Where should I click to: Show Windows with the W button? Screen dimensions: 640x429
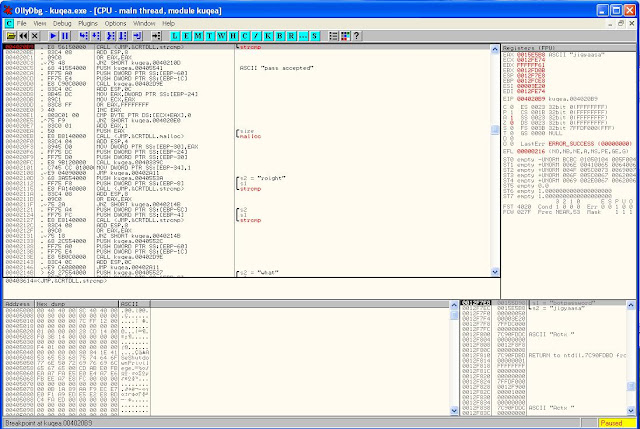[221, 36]
